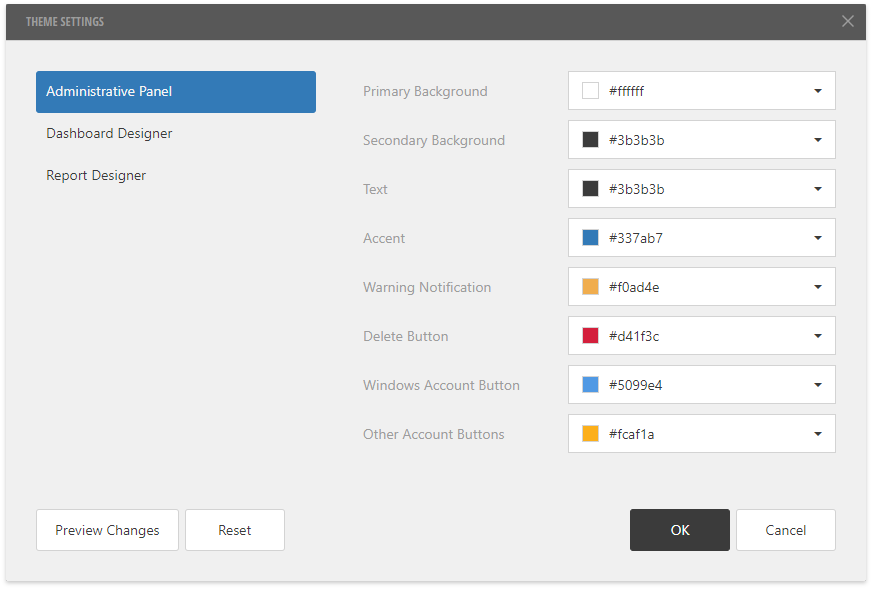Expand the Warning Notification dropdown arrow

(x=817, y=287)
